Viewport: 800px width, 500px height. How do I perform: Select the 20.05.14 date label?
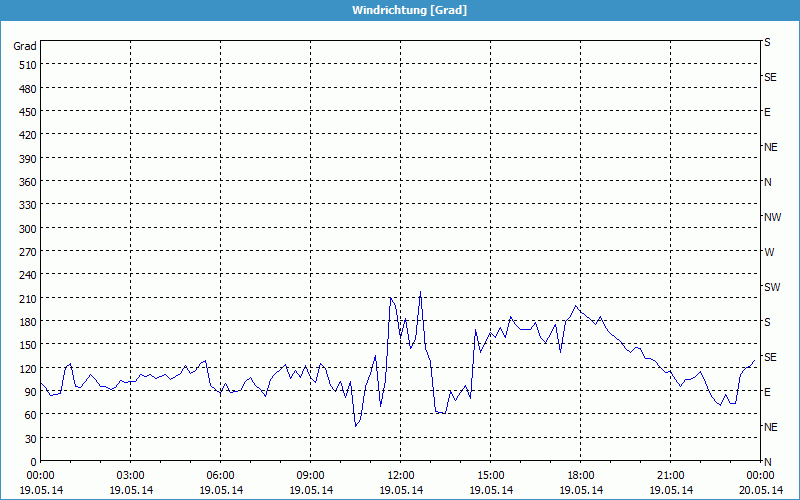point(760,490)
